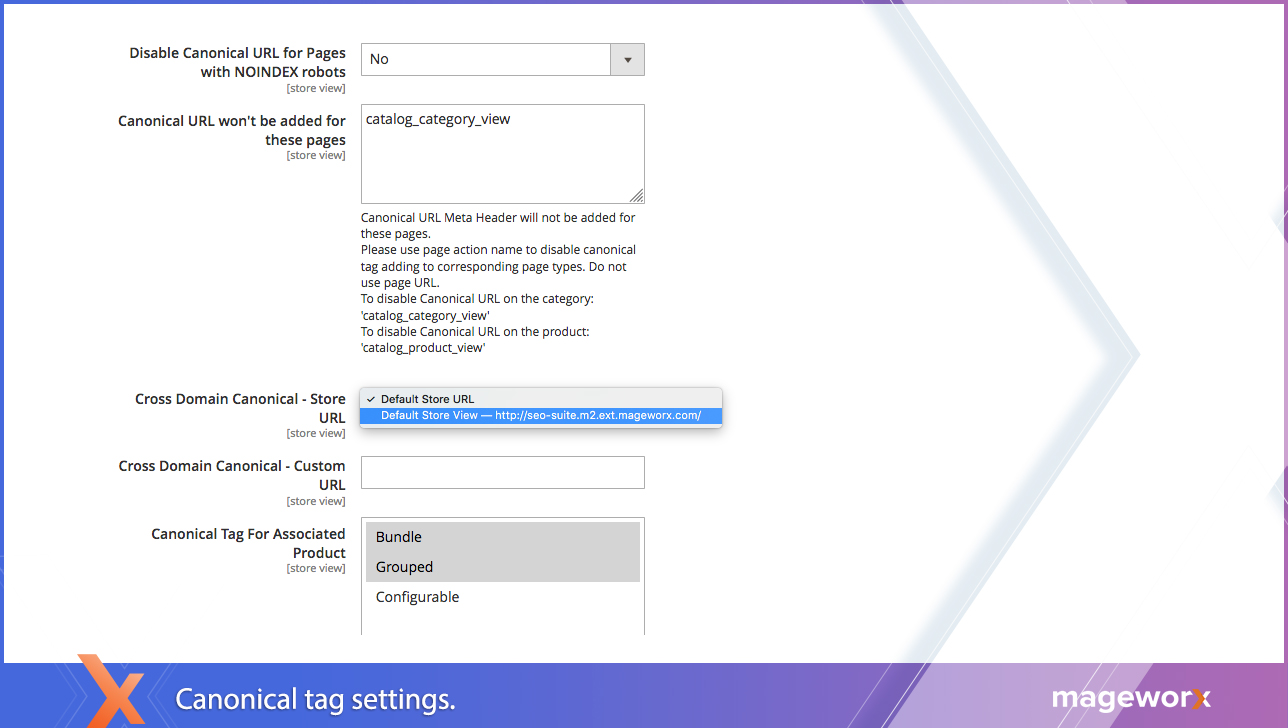This screenshot has height=728, width=1288.
Task: Select Configurable in Canonical Tag list
Action: (x=502, y=597)
